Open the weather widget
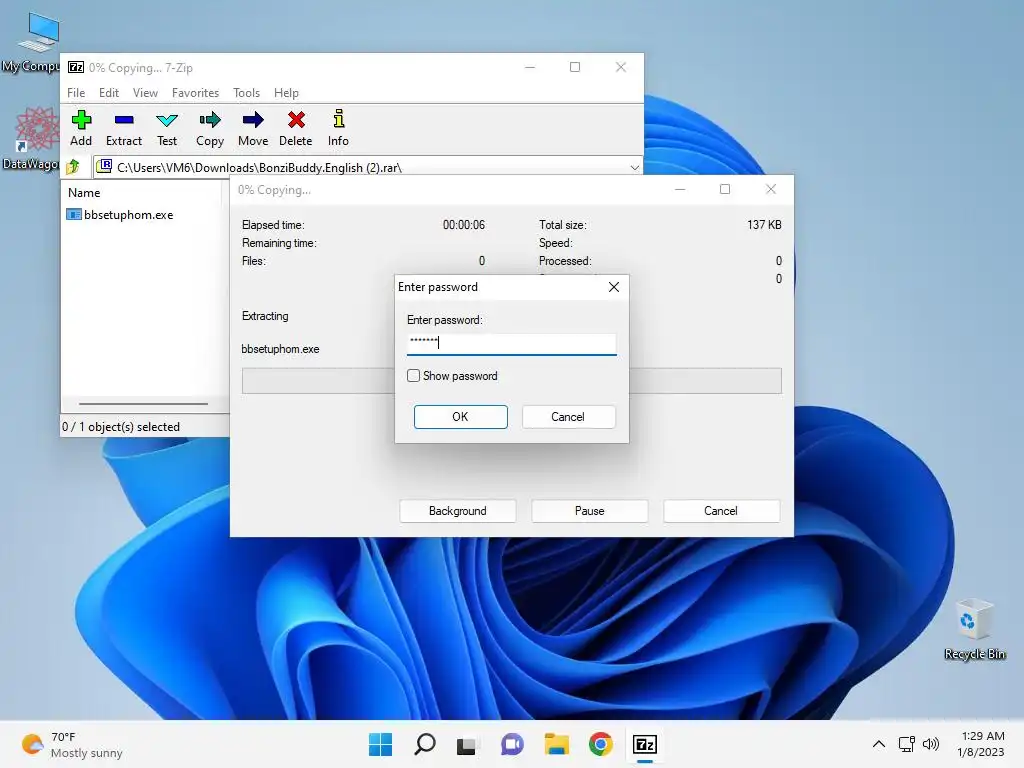Image resolution: width=1024 pixels, height=768 pixels. pos(72,744)
